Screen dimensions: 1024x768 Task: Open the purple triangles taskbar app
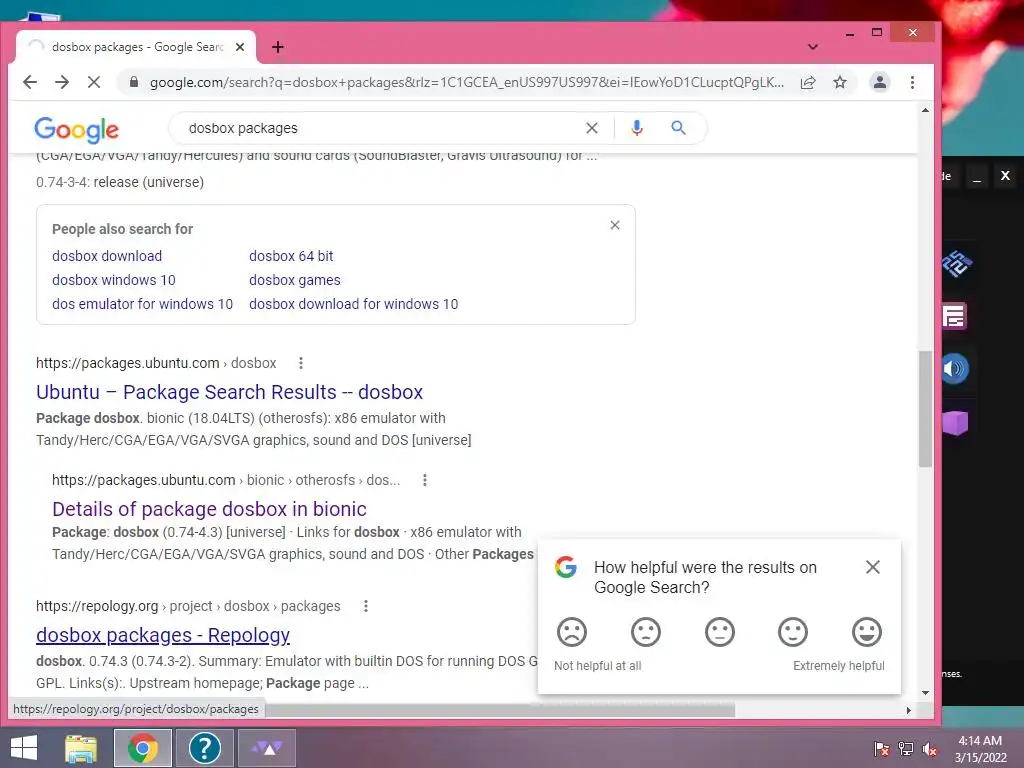click(266, 748)
